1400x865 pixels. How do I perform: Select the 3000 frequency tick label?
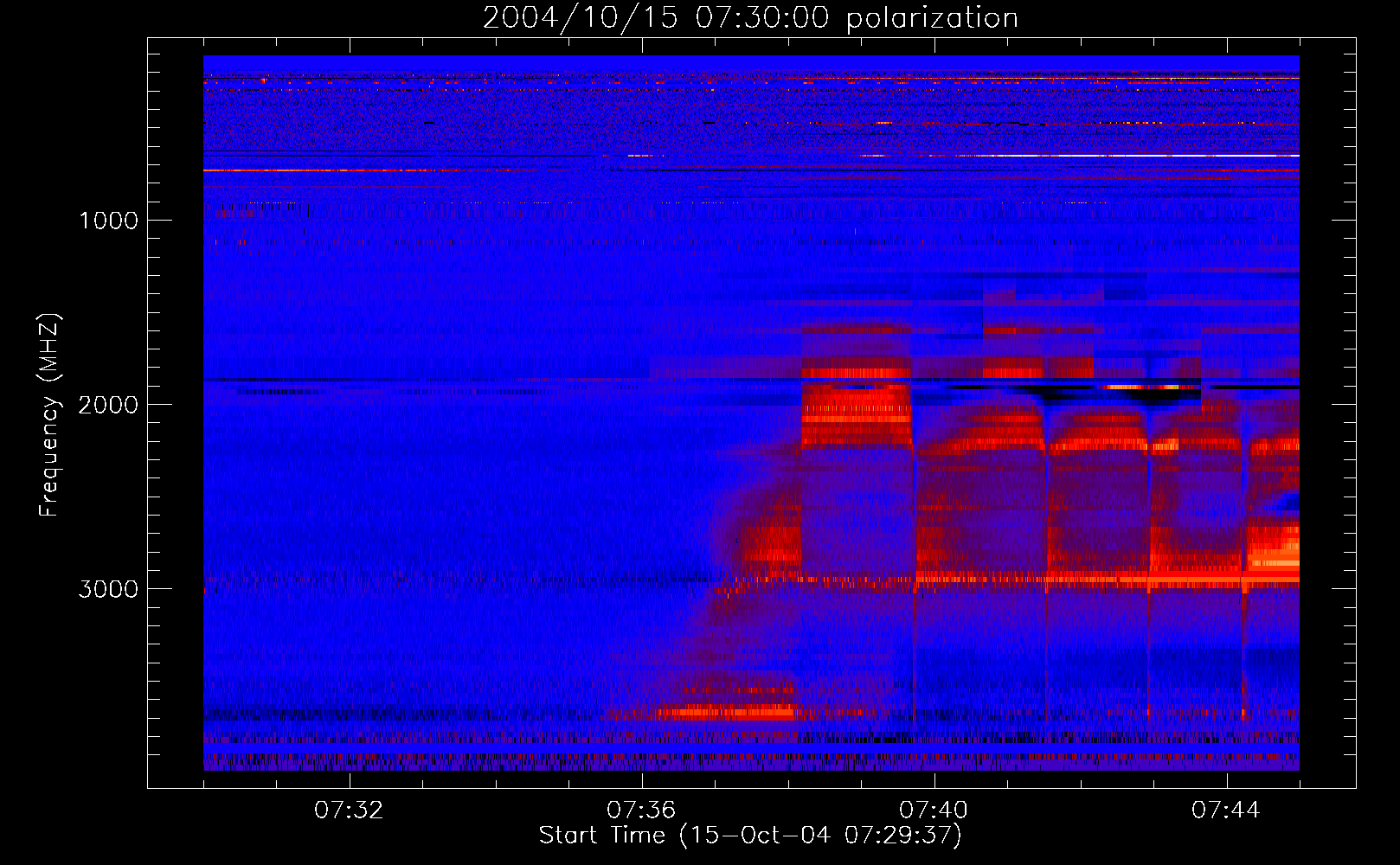pyautogui.click(x=108, y=589)
